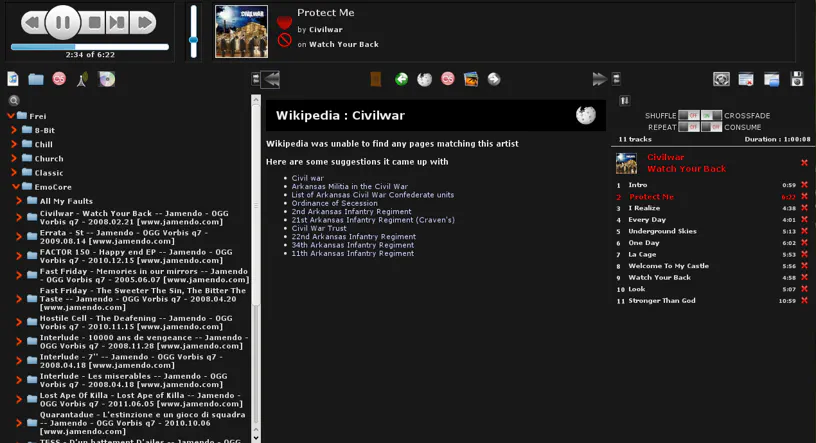Ban this track with the prohibition icon
The image size is (816, 443).
[284, 40]
